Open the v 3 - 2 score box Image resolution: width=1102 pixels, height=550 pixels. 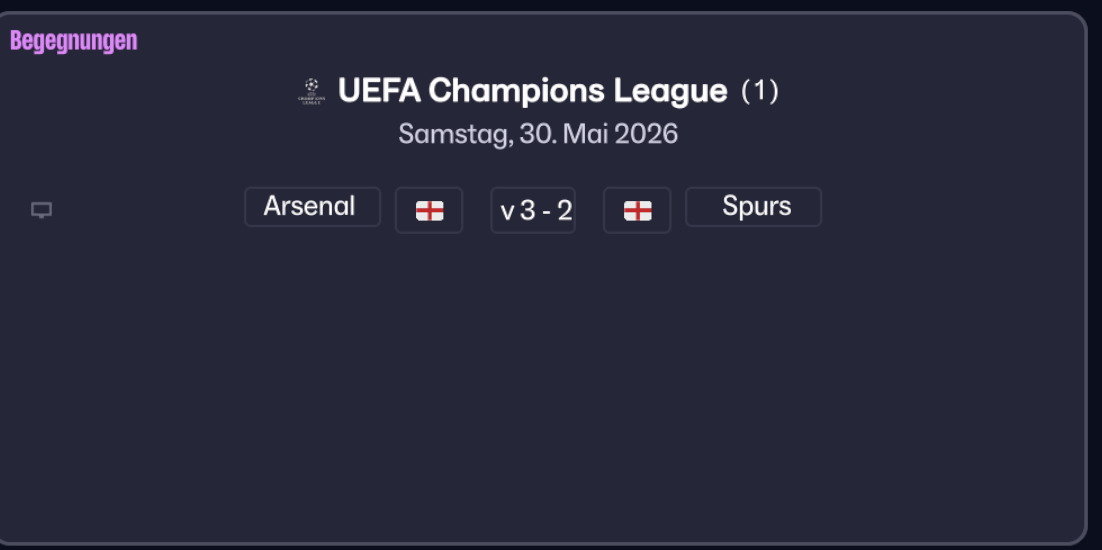(x=533, y=210)
